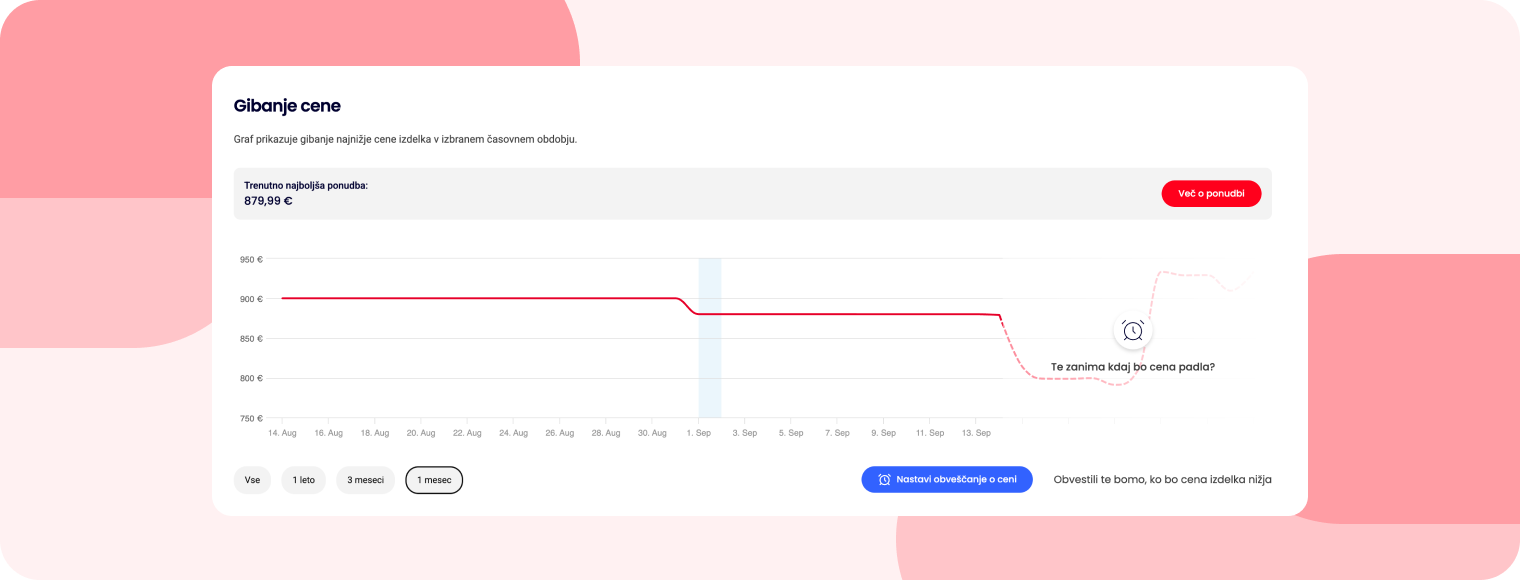Viewport: 1520px width, 580px height.
Task: Click the '16. Aug' date label
Action: [x=328, y=433]
